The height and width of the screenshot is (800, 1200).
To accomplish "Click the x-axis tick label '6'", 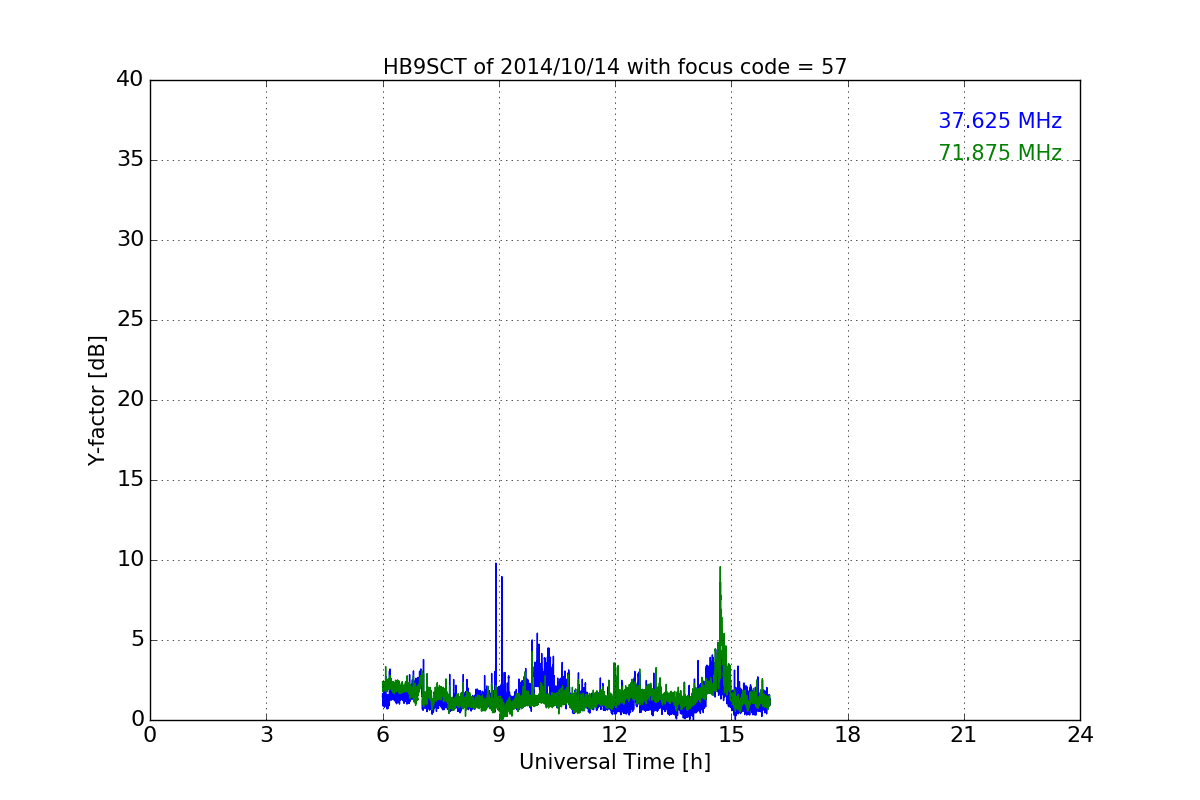I will click(x=382, y=735).
